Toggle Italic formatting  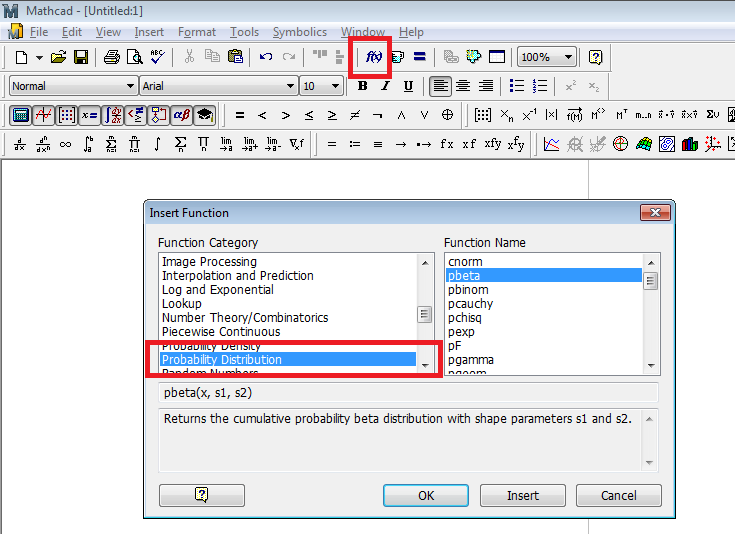385,86
